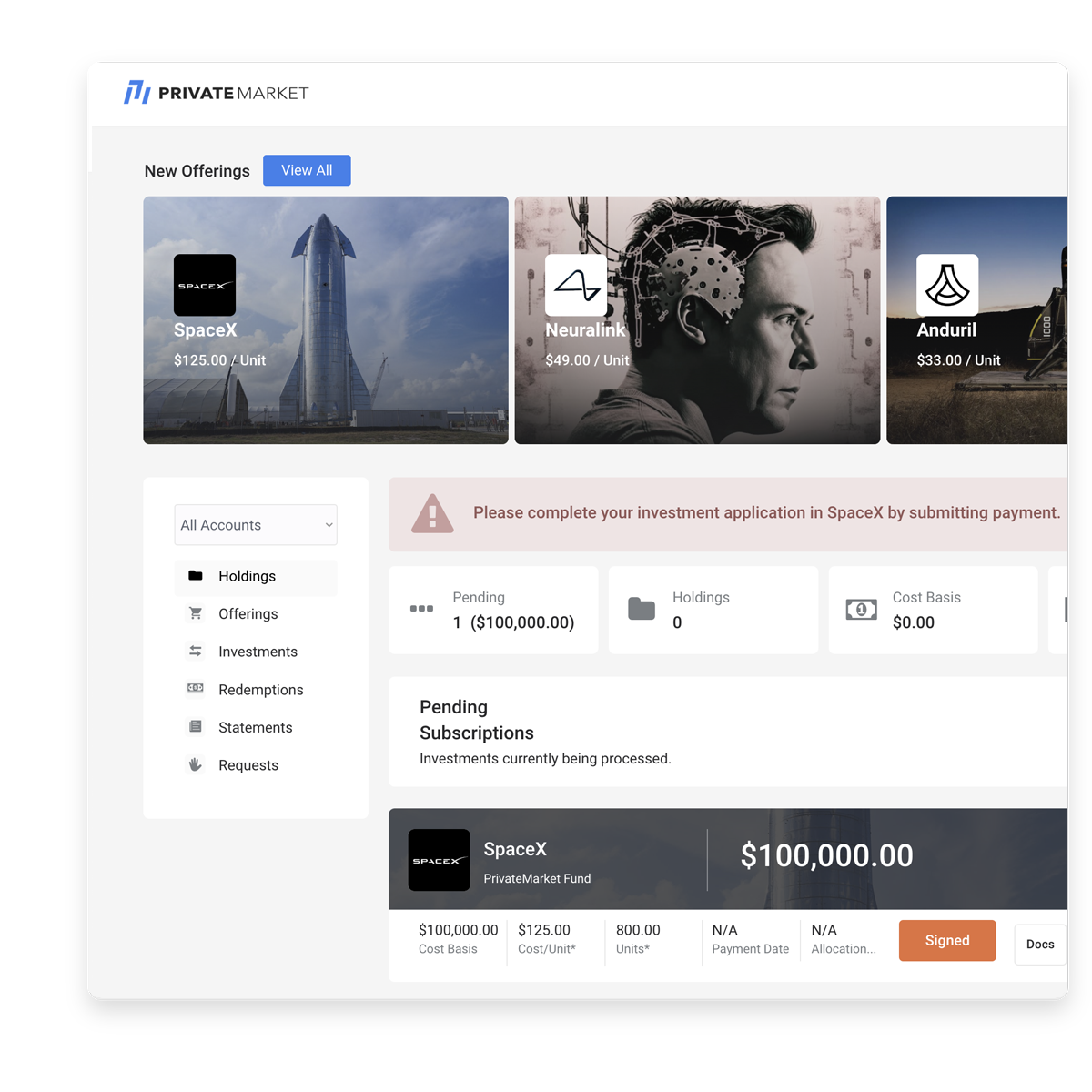Viewport: 1092px width, 1092px height.
Task: Click the Pending three-dots icon
Action: point(421,609)
